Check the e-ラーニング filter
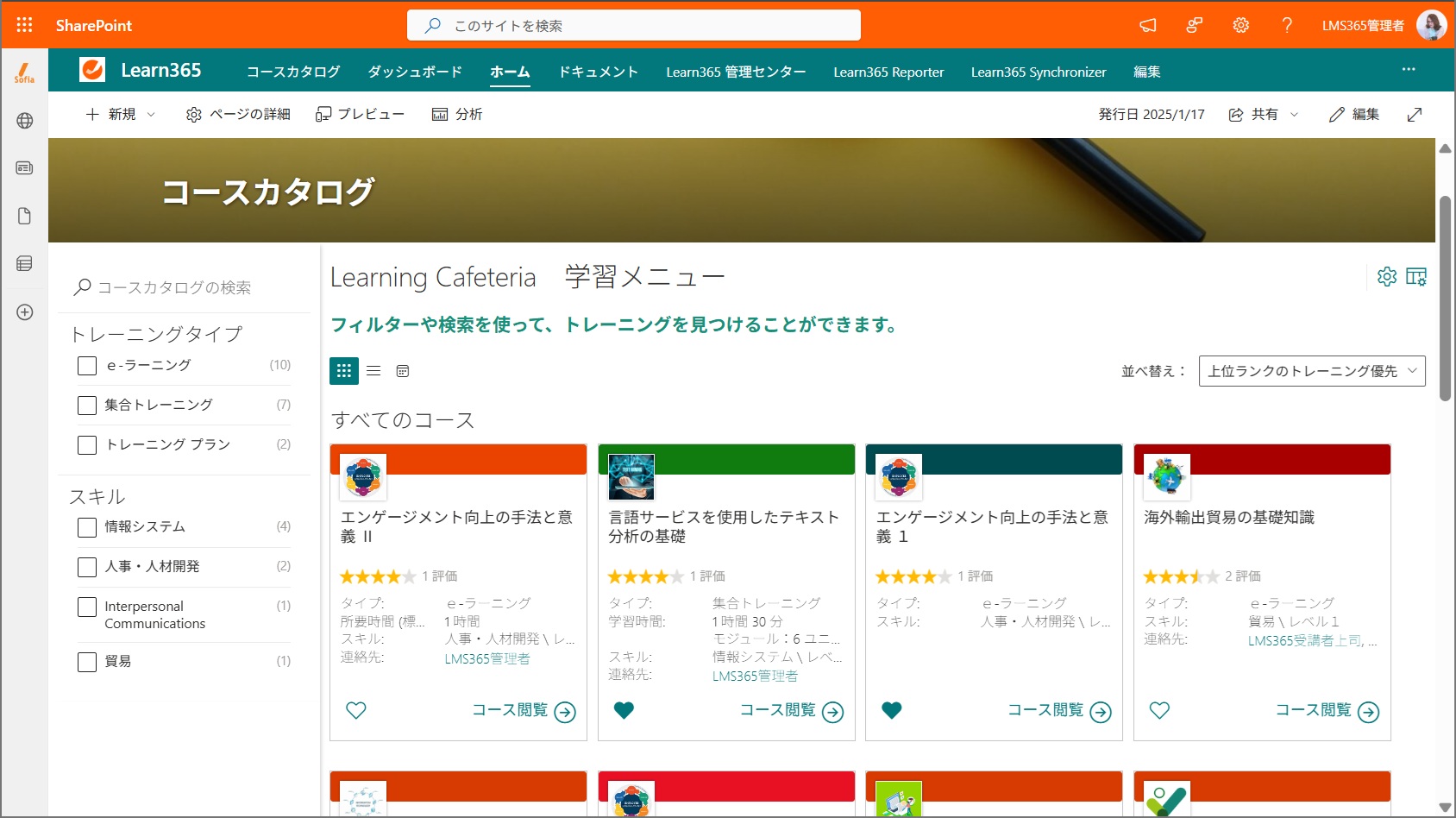The image size is (1456, 818). (87, 366)
